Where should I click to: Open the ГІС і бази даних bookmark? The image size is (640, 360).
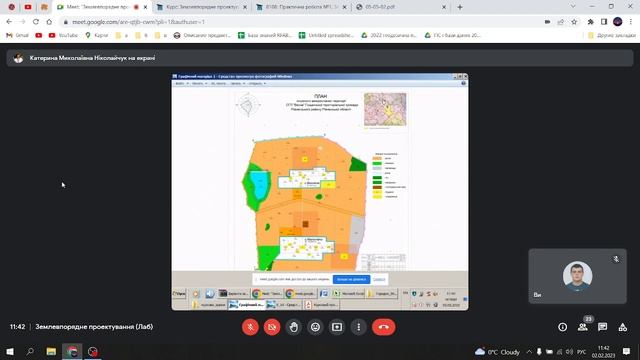click(x=452, y=36)
